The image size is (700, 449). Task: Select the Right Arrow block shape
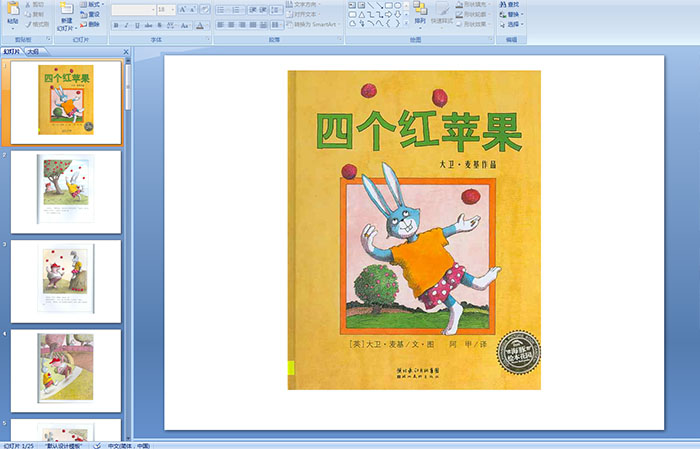[388, 15]
